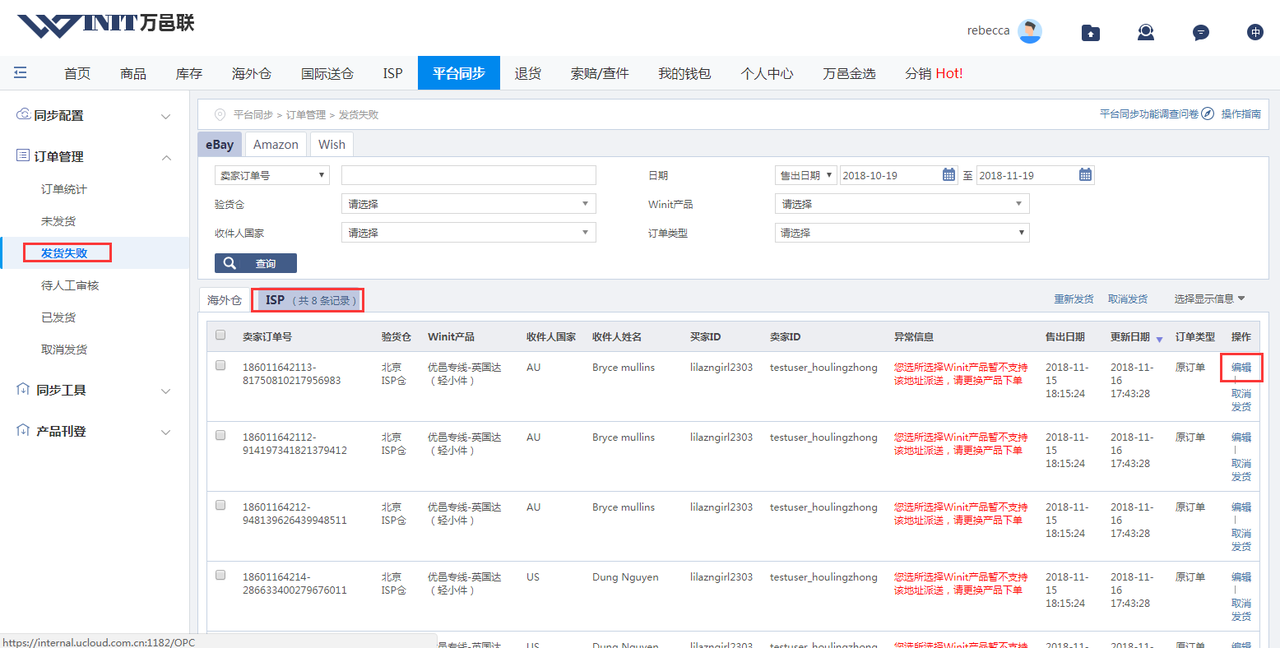The width and height of the screenshot is (1280, 648).
Task: Open the 售出日期 date type dropdown
Action: point(806,175)
